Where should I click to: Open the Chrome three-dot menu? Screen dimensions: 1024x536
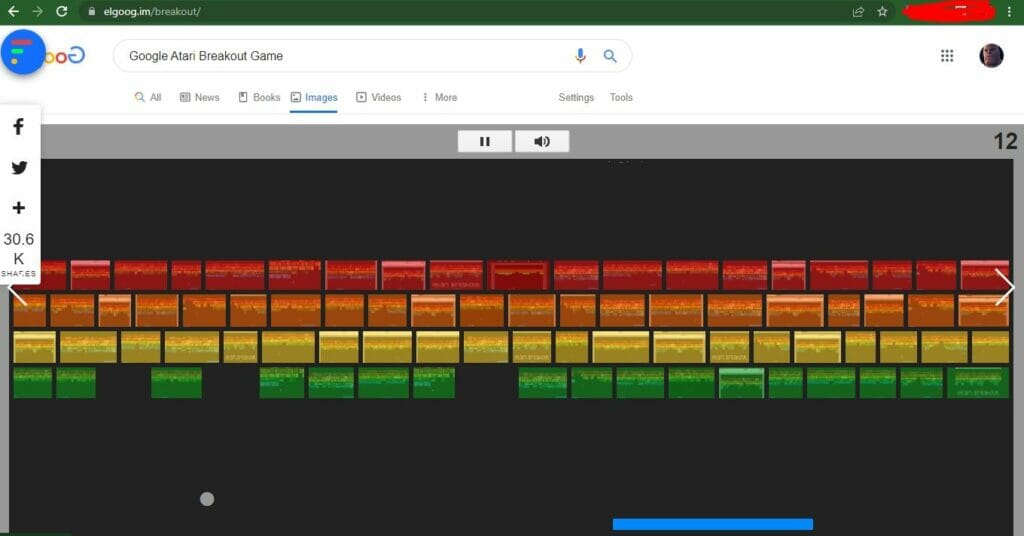pyautogui.click(x=1010, y=12)
